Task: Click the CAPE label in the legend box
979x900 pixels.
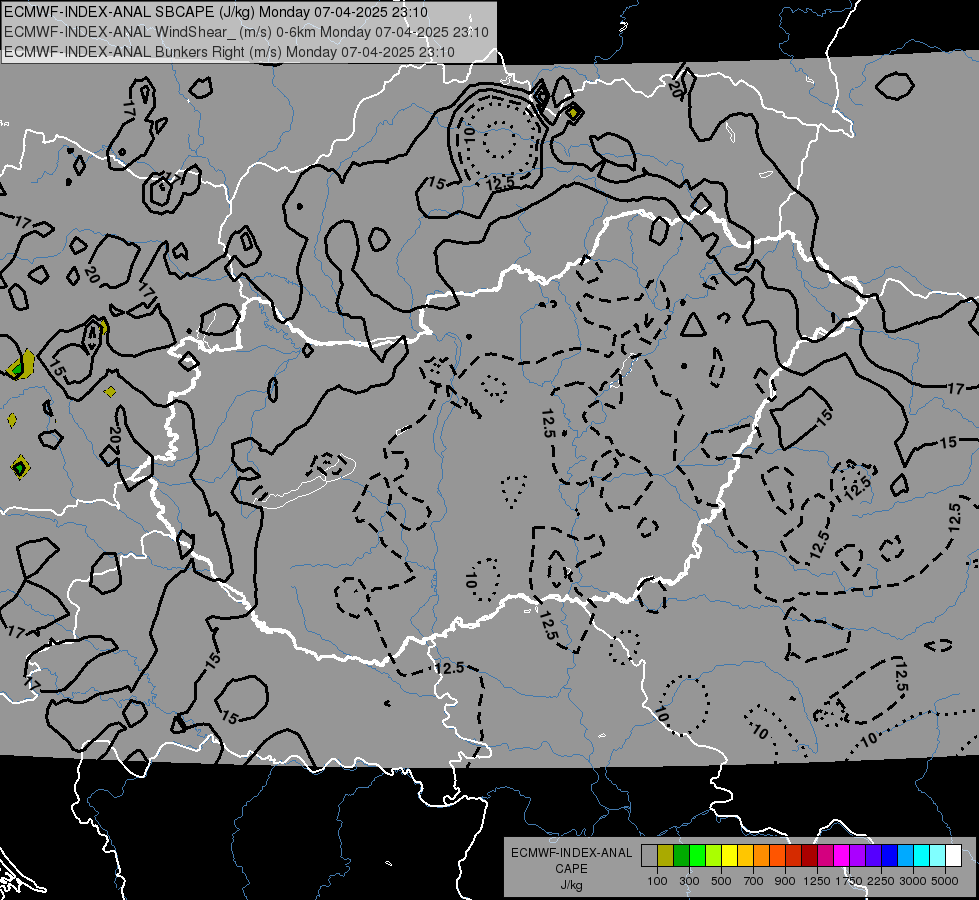Action: coord(571,869)
